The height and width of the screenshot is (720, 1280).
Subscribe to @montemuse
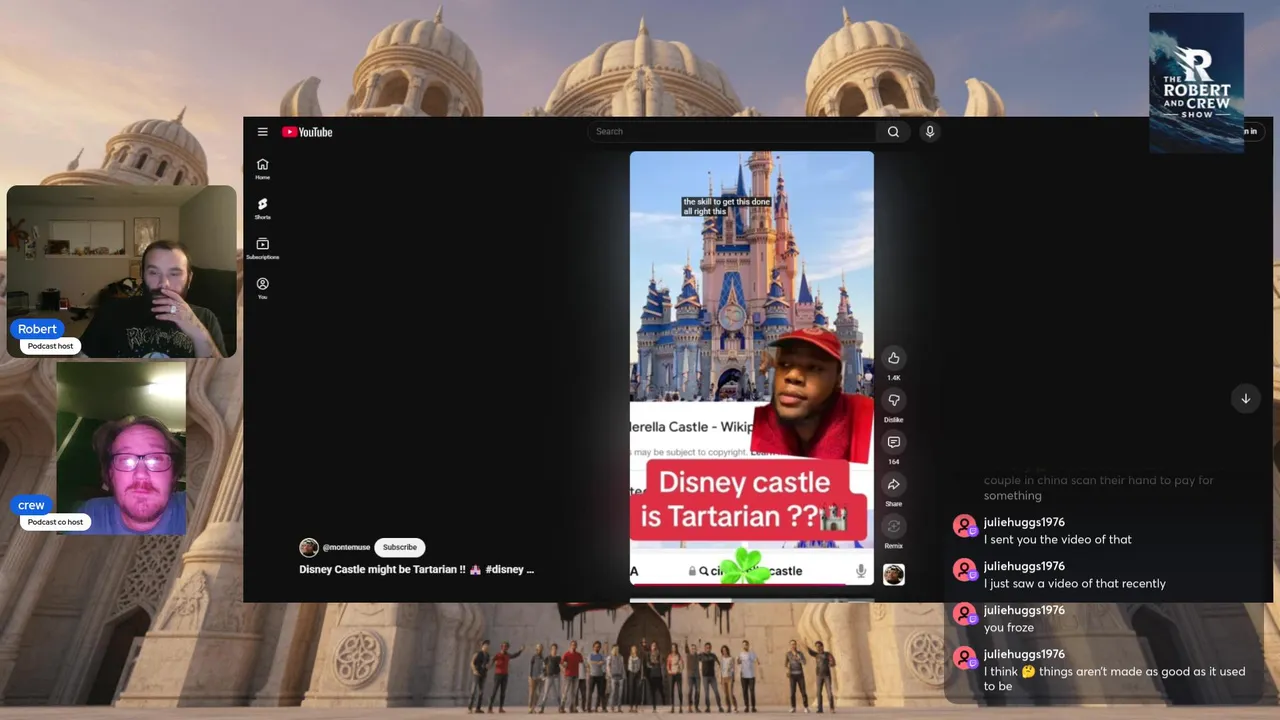[x=399, y=547]
